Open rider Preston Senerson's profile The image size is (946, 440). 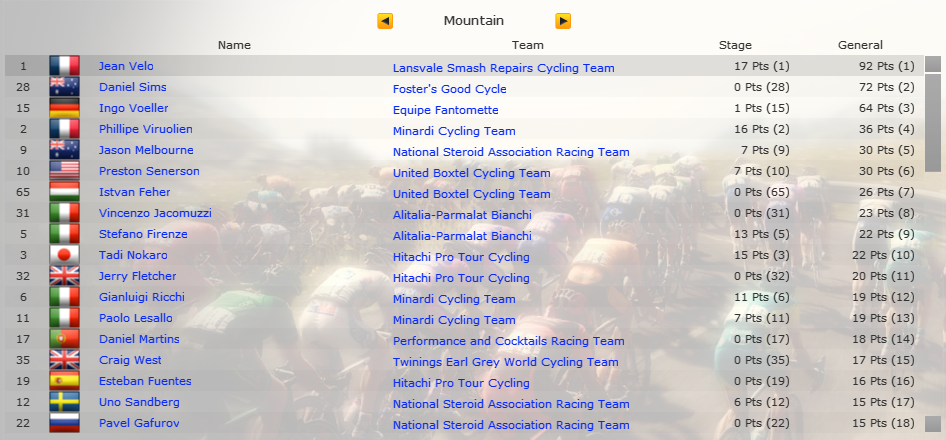point(149,171)
